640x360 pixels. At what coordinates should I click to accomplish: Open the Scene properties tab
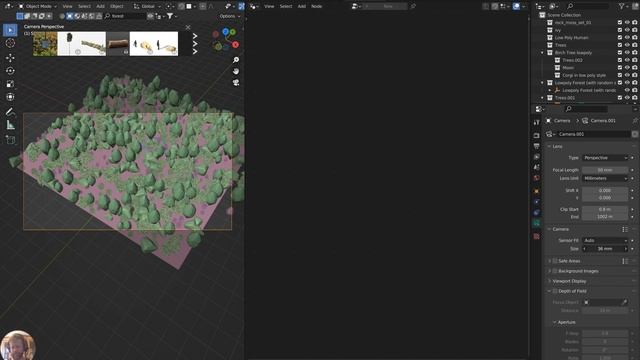coord(536,167)
